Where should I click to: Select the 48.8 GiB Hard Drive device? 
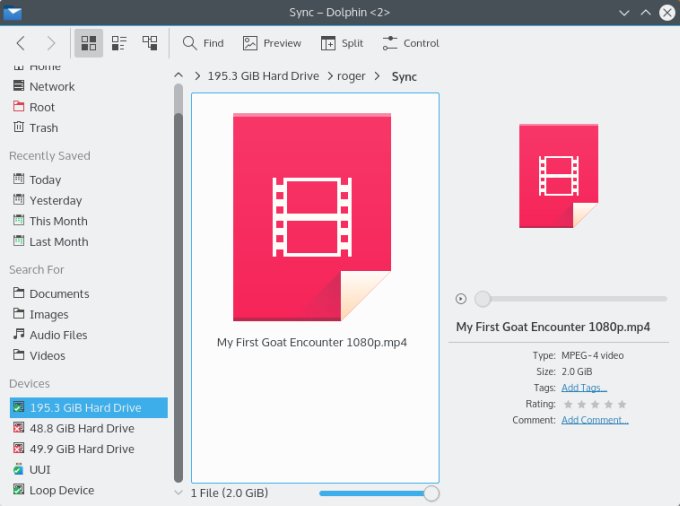click(81, 428)
